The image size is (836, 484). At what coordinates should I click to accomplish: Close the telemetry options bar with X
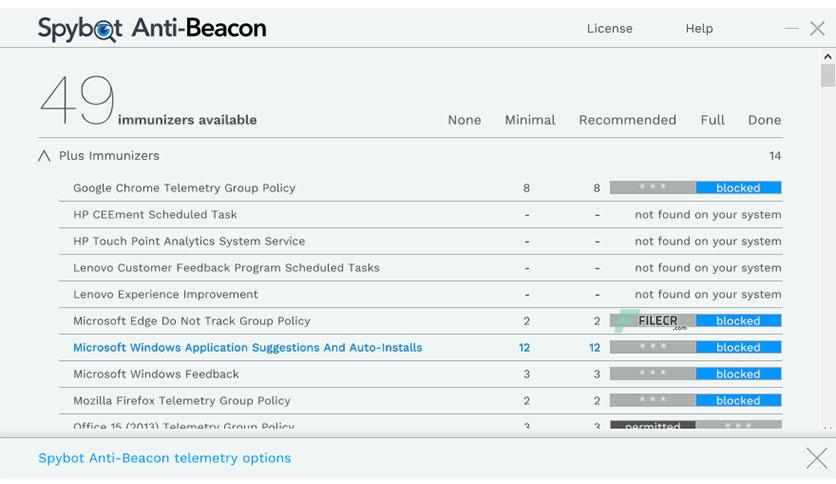point(817,458)
